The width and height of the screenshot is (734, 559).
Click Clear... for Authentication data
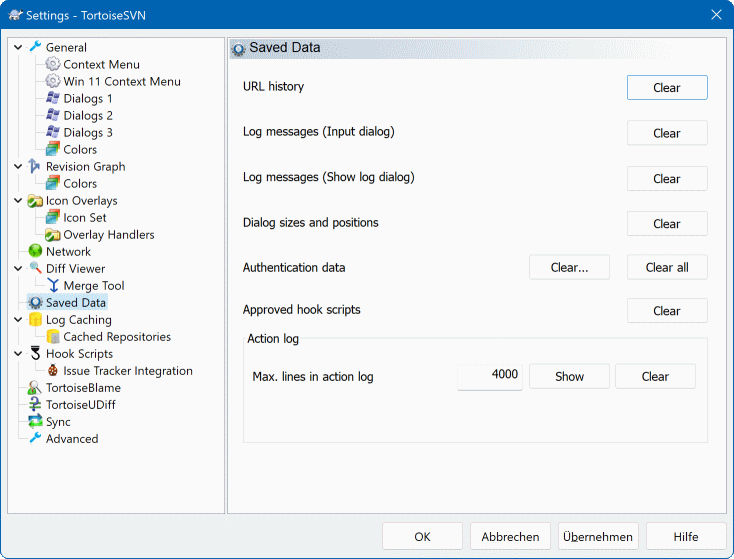pos(569,267)
